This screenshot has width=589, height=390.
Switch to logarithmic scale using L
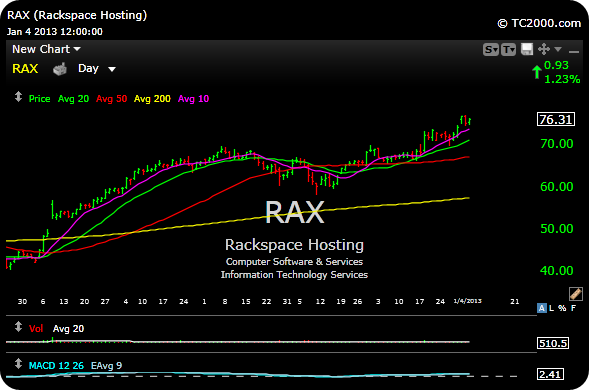[551, 308]
